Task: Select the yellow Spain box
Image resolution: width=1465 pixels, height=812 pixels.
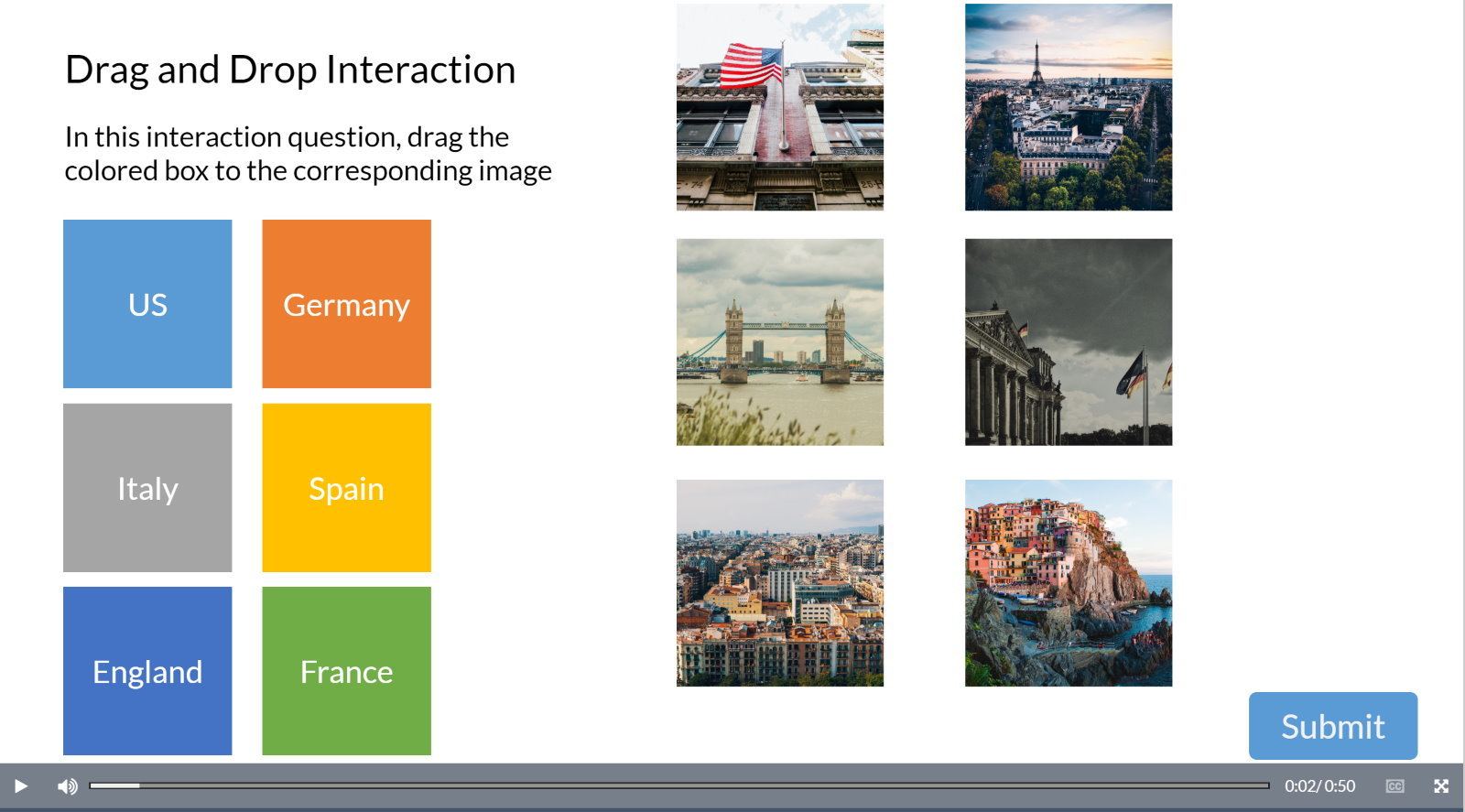Action: (x=346, y=488)
